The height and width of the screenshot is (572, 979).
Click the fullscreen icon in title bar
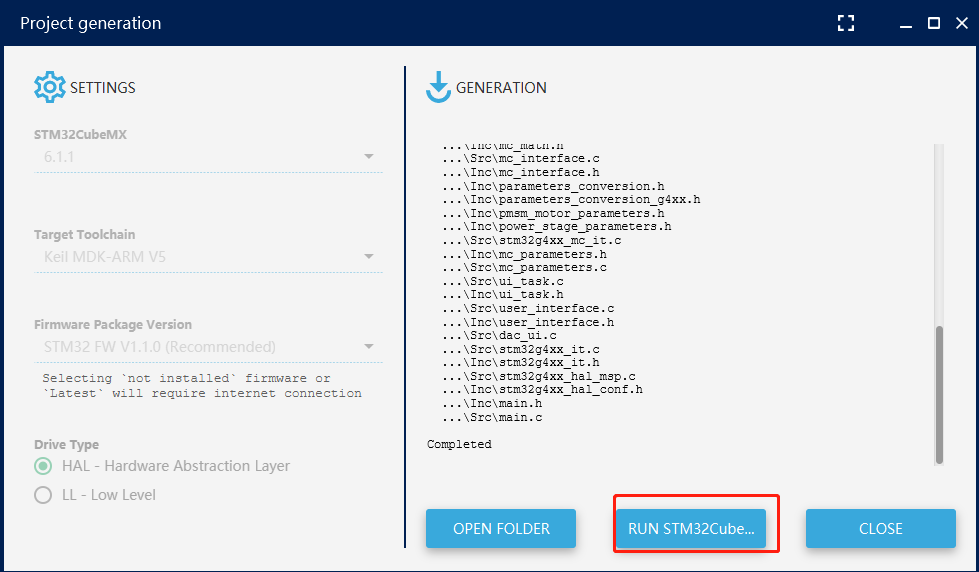(x=846, y=23)
